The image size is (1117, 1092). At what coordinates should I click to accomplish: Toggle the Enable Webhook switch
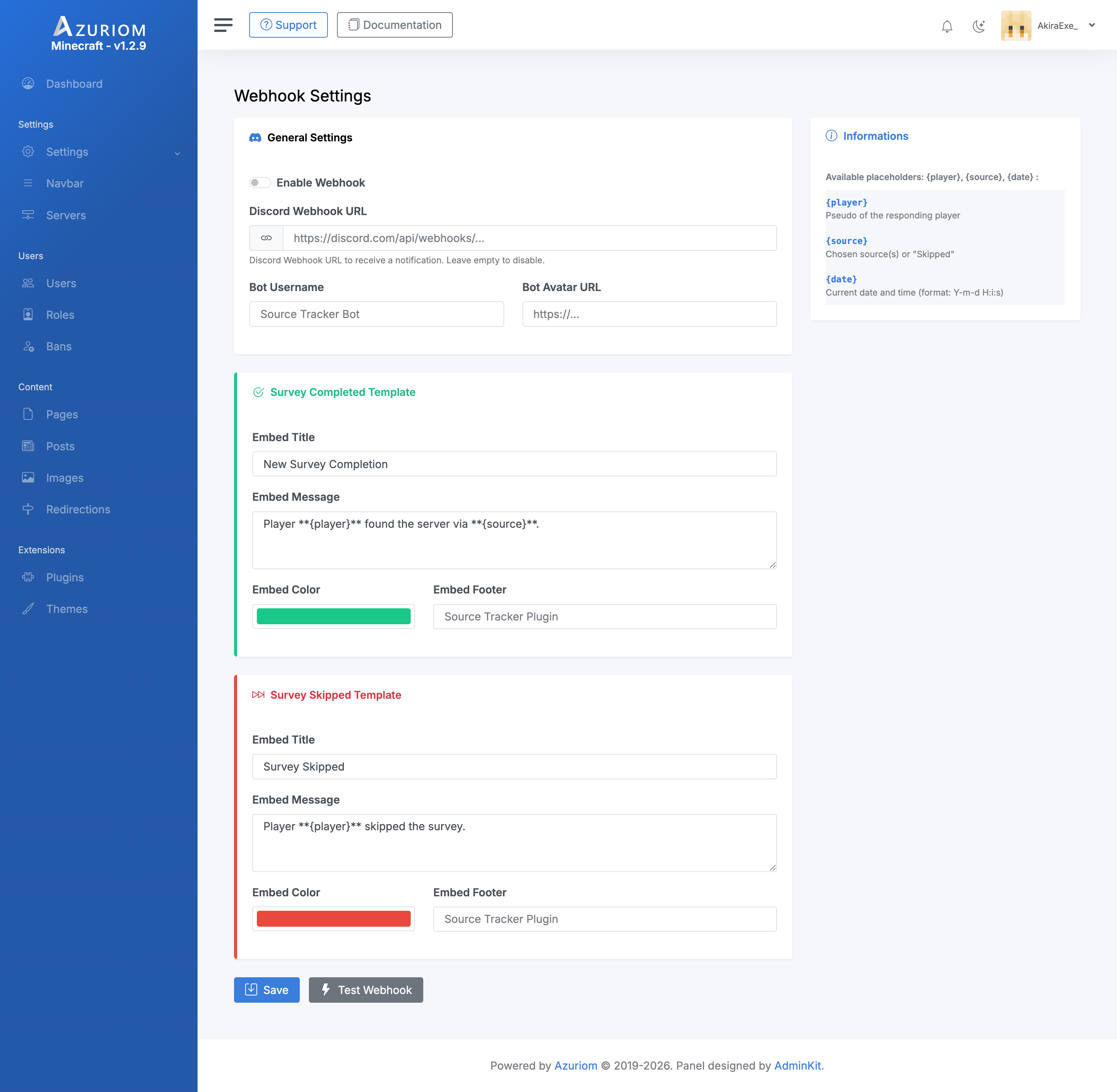(260, 183)
